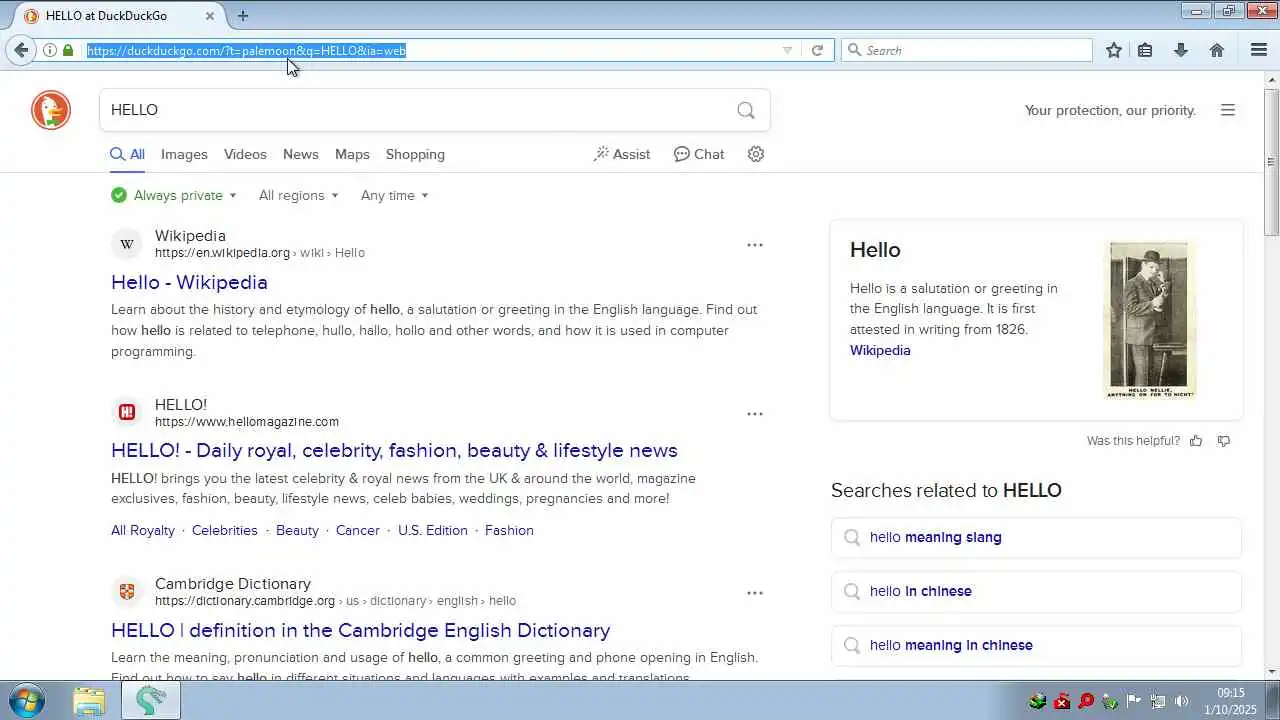
Task: Open the Chat feature
Action: point(699,154)
